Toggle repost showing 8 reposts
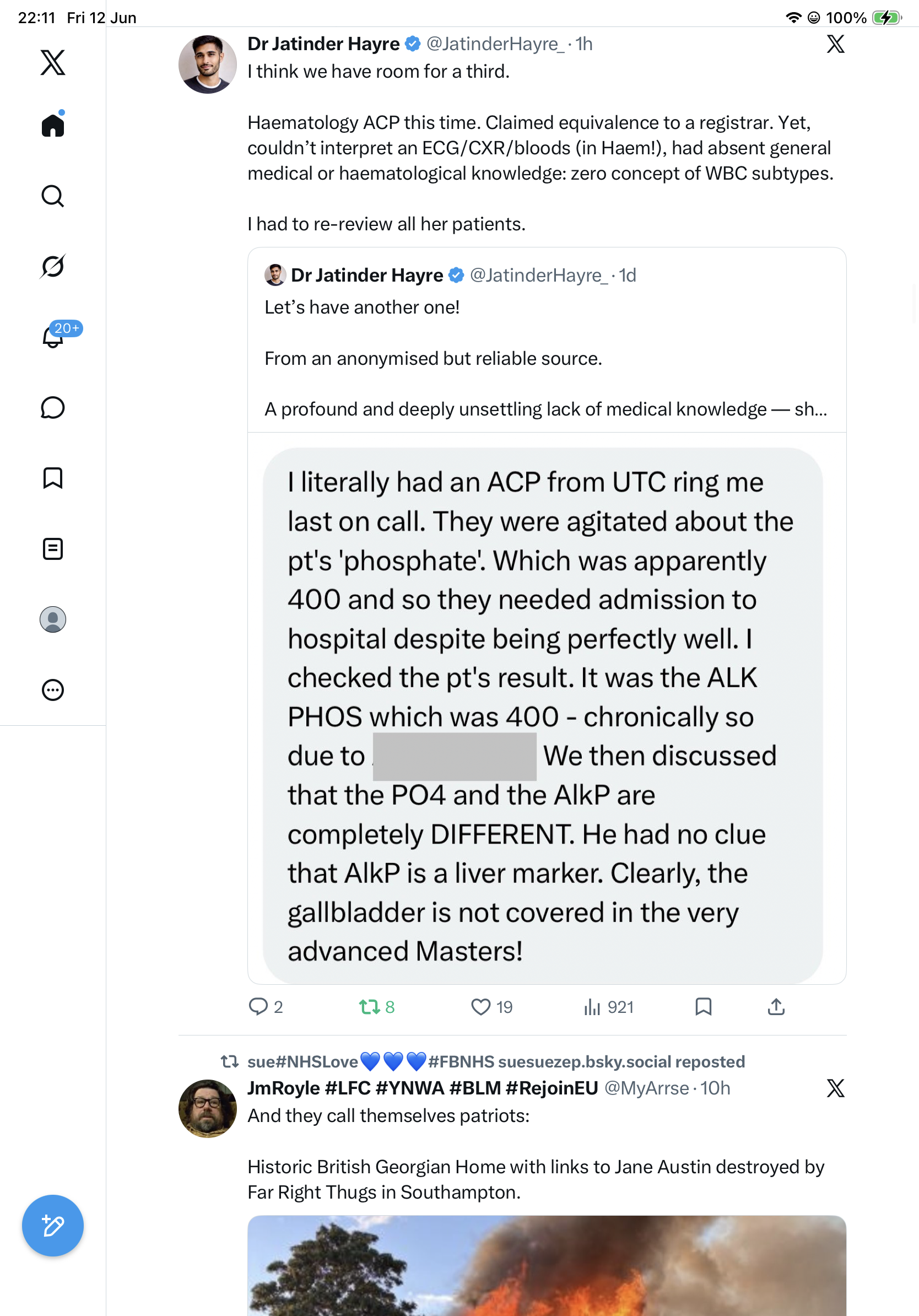 tap(377, 1007)
